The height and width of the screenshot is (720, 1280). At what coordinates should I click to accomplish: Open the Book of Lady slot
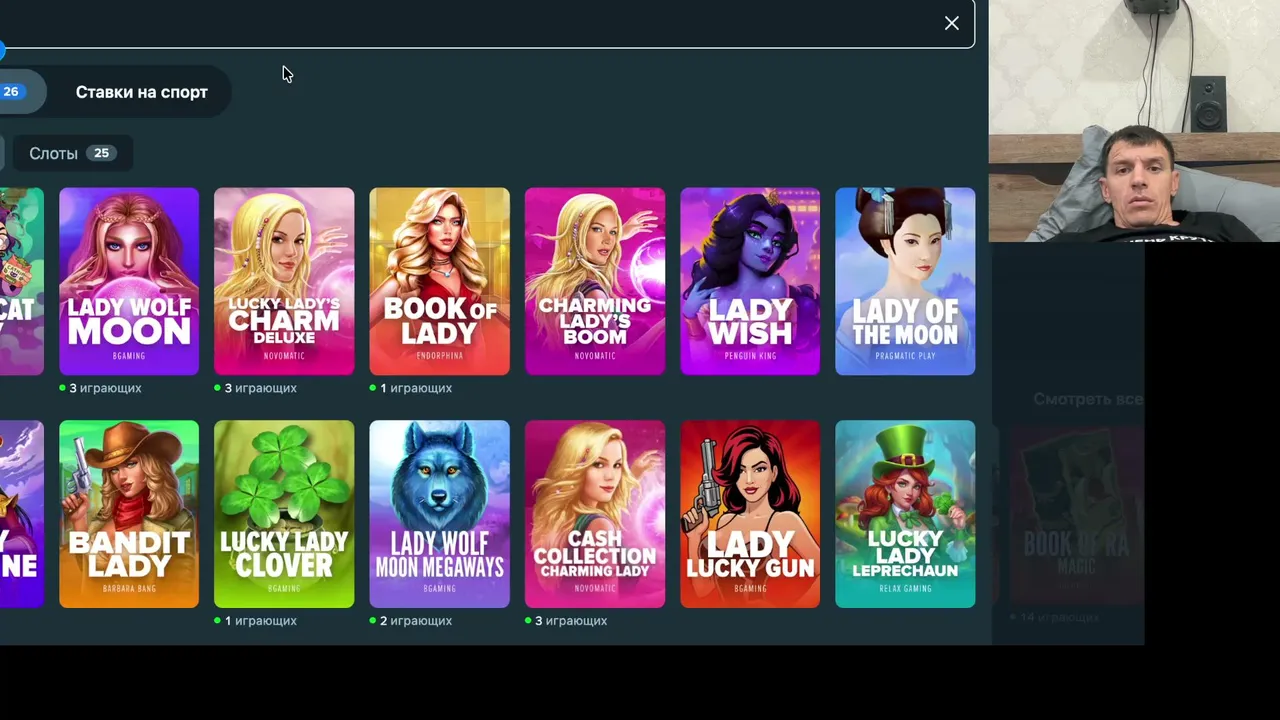[439, 281]
